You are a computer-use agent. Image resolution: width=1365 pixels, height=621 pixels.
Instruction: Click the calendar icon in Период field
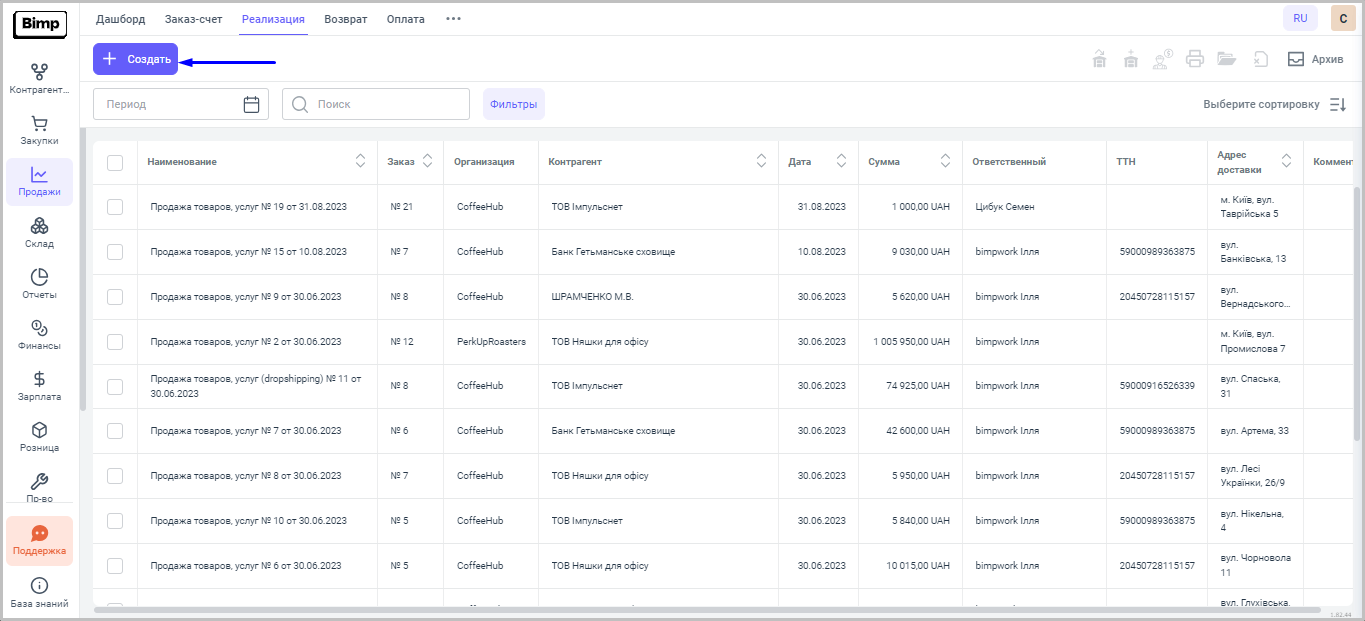tap(251, 104)
